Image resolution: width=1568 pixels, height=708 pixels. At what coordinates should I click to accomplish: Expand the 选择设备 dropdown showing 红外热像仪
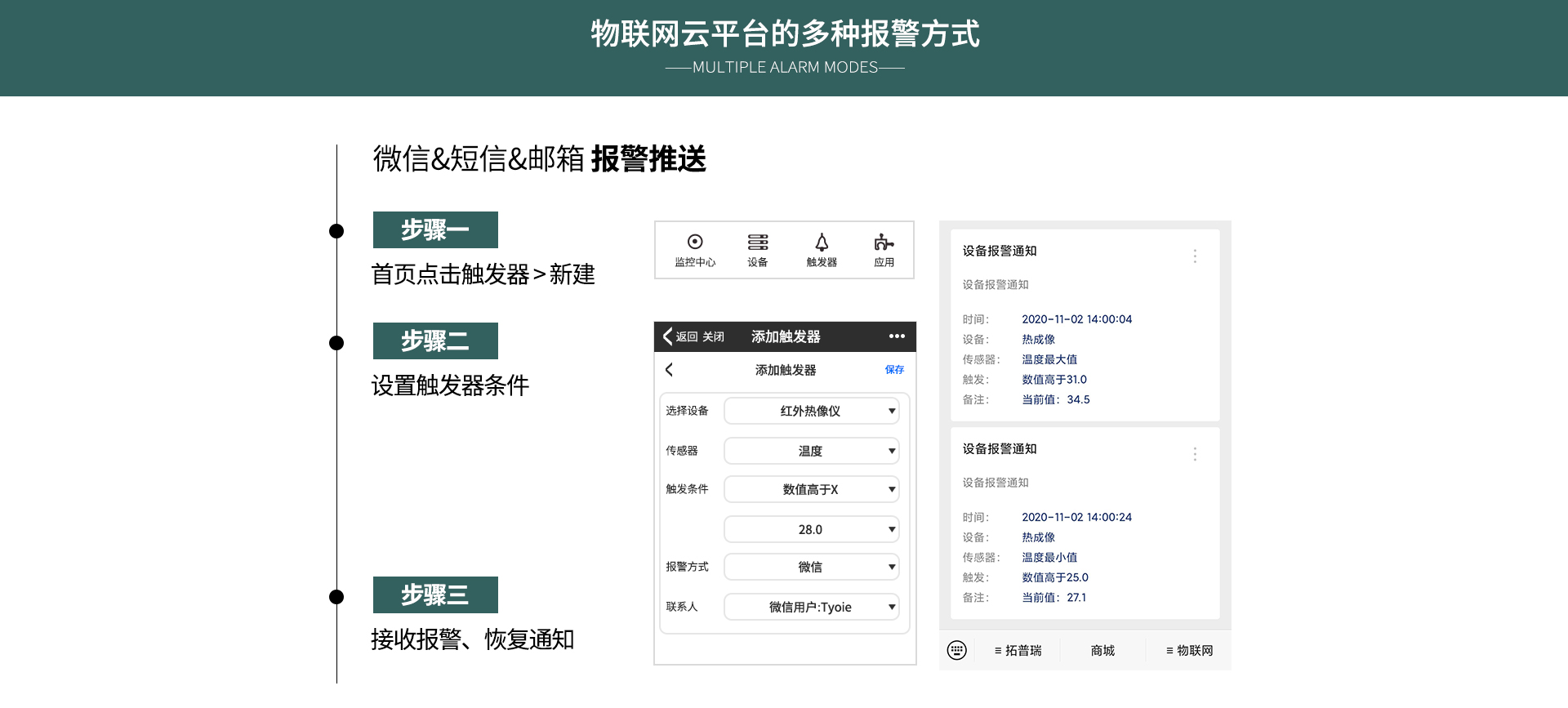click(811, 411)
